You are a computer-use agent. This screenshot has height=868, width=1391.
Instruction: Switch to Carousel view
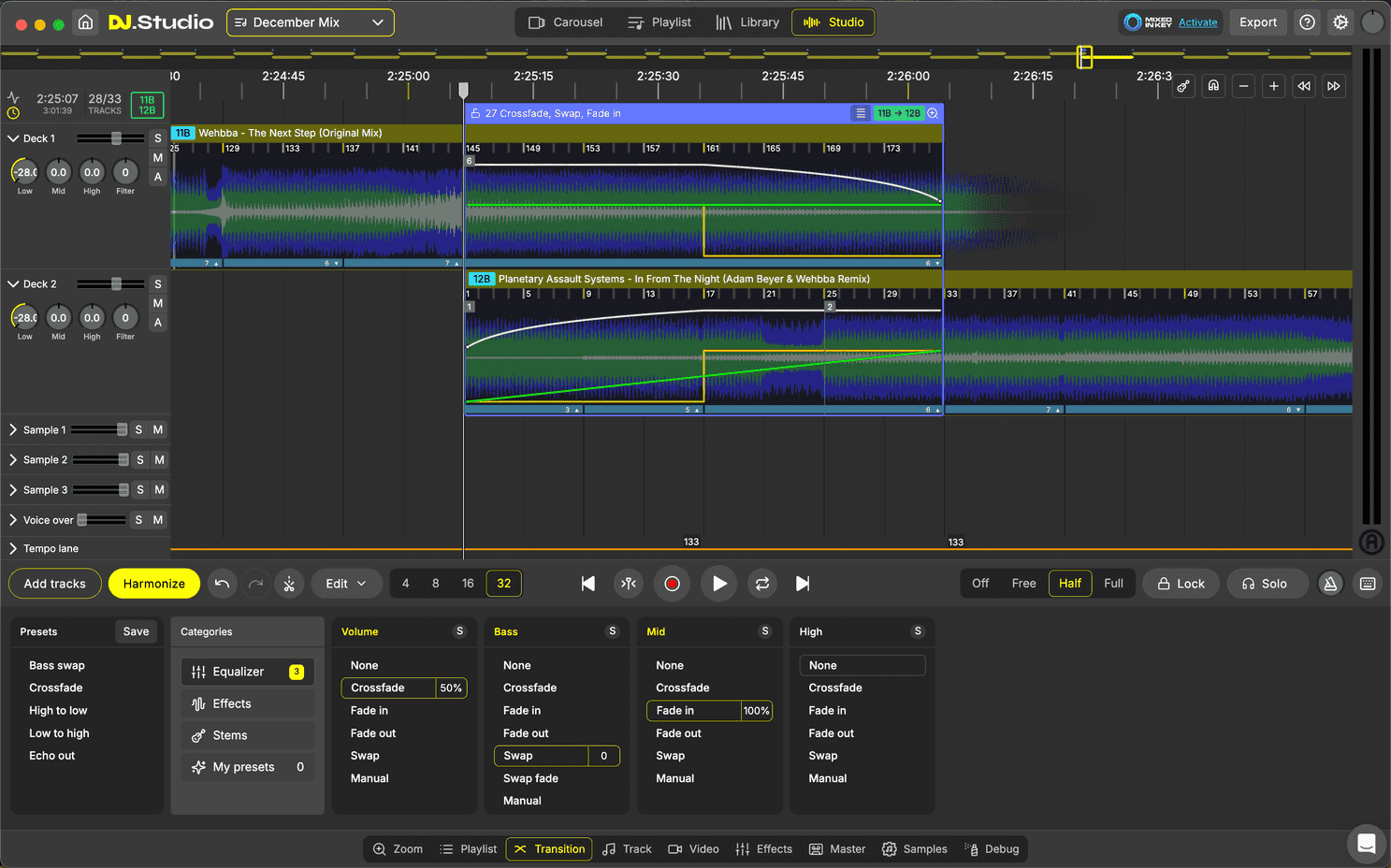[x=565, y=22]
